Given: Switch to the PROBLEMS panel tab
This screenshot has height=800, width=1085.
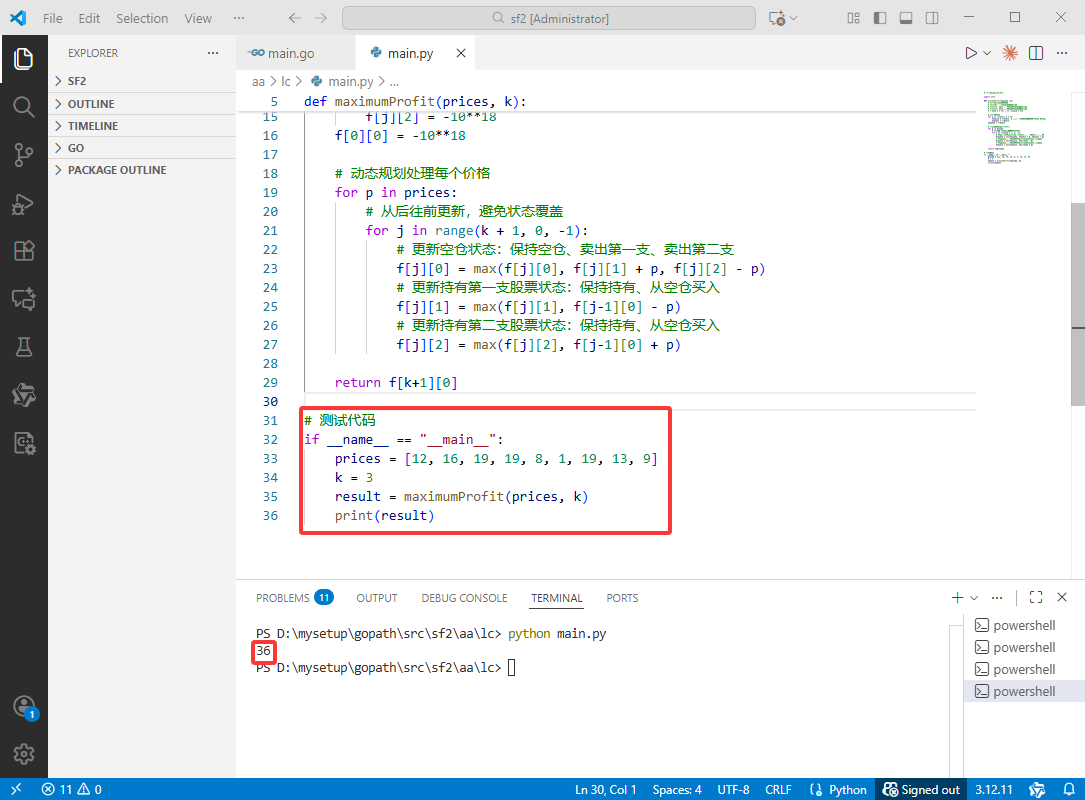Looking at the screenshot, I should pos(294,598).
